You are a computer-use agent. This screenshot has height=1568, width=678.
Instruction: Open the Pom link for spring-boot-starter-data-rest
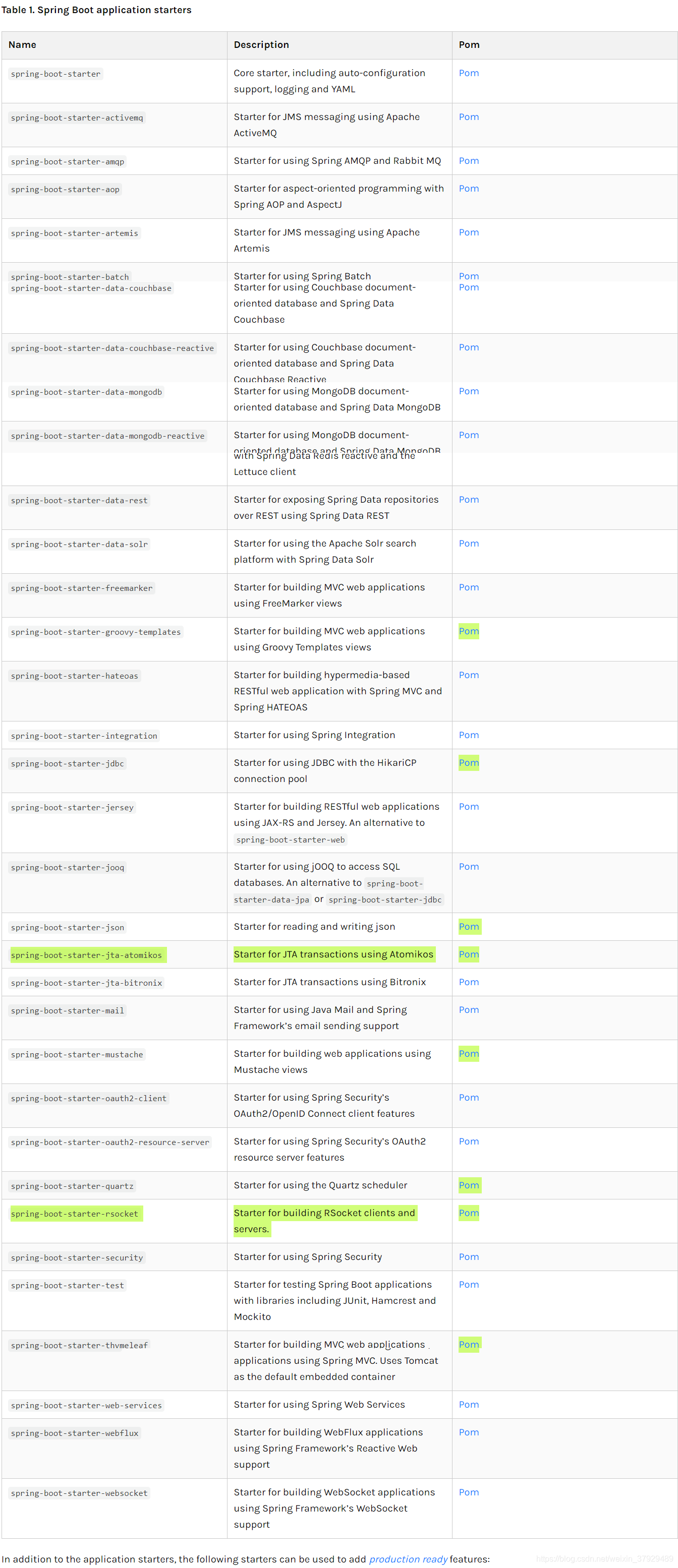[x=469, y=500]
